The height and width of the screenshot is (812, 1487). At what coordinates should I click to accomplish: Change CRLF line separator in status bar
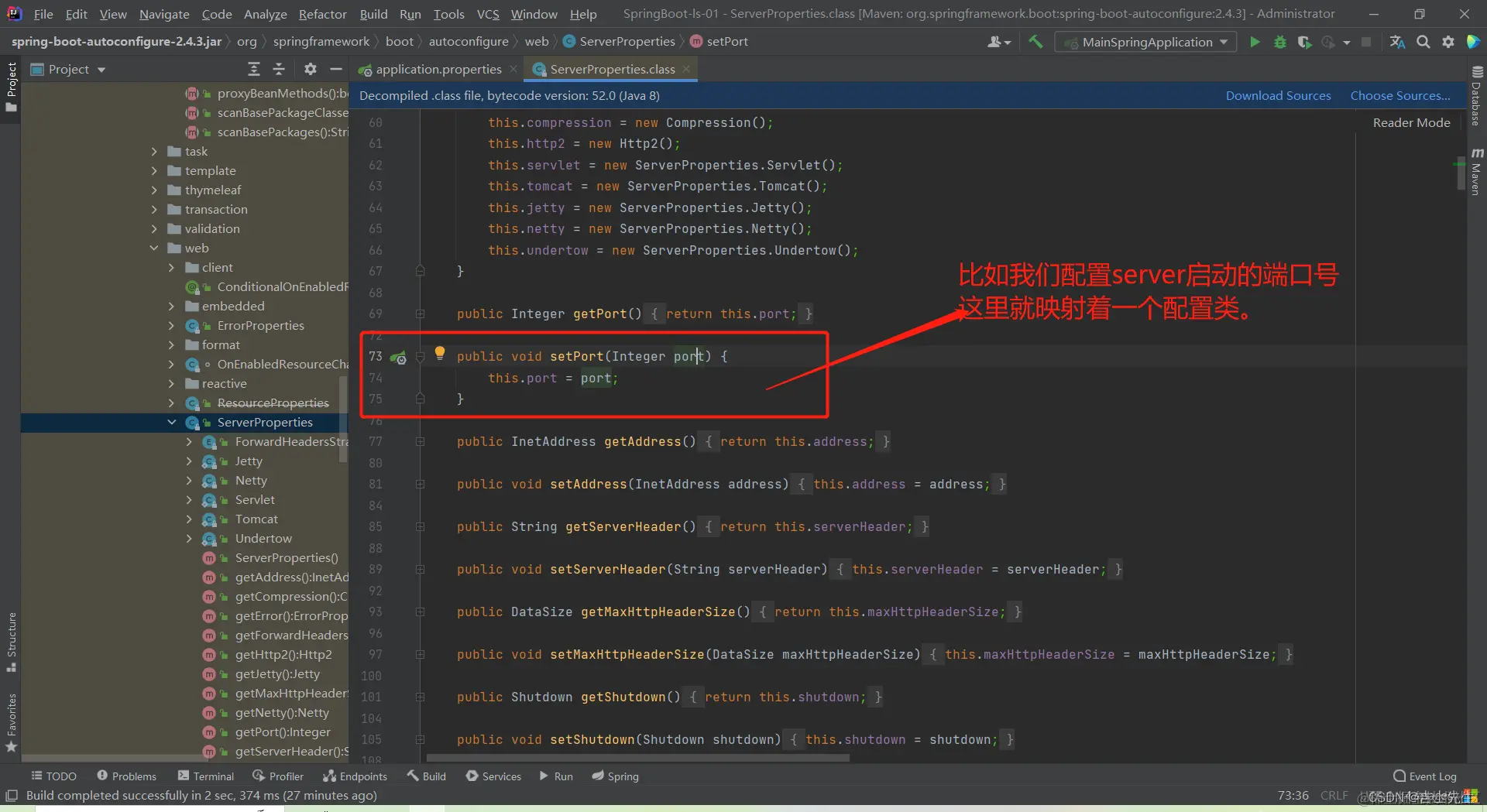pyautogui.click(x=1334, y=795)
